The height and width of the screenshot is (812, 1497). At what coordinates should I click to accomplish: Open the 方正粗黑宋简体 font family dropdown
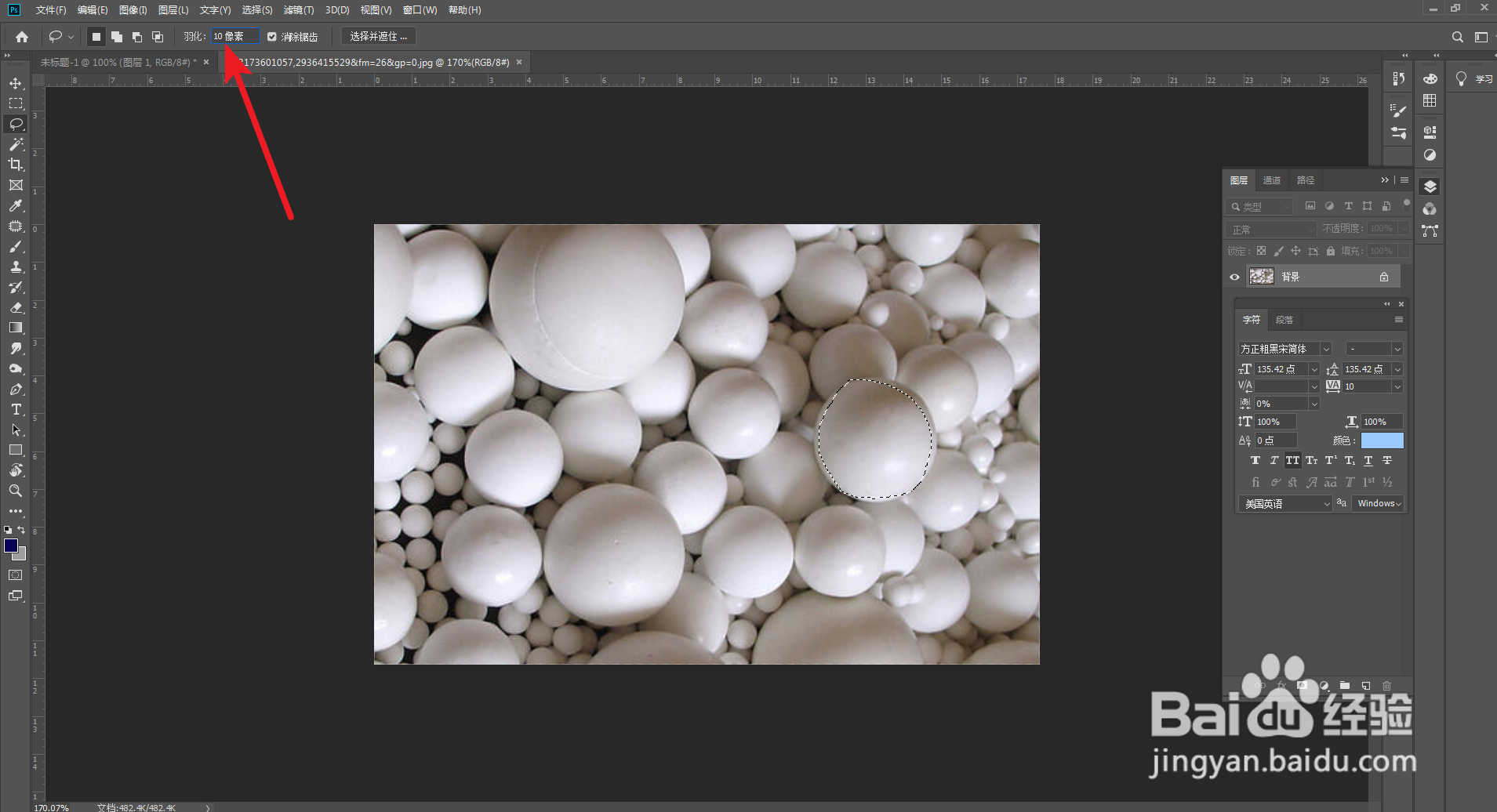[x=1326, y=349]
